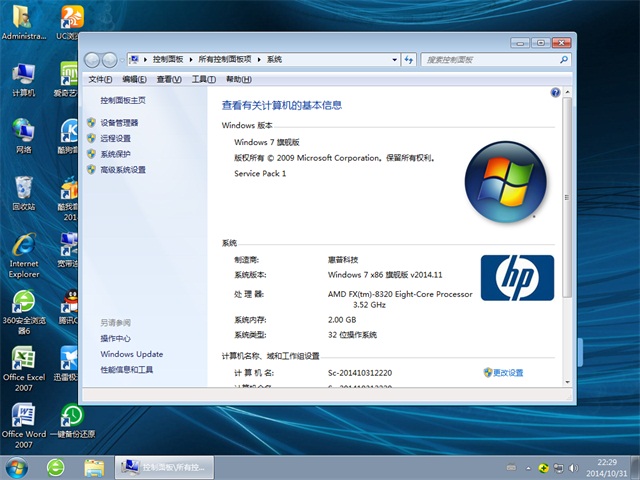Image resolution: width=640 pixels, height=480 pixels.
Task: Open the 工具(T) menu
Action: pyautogui.click(x=204, y=79)
